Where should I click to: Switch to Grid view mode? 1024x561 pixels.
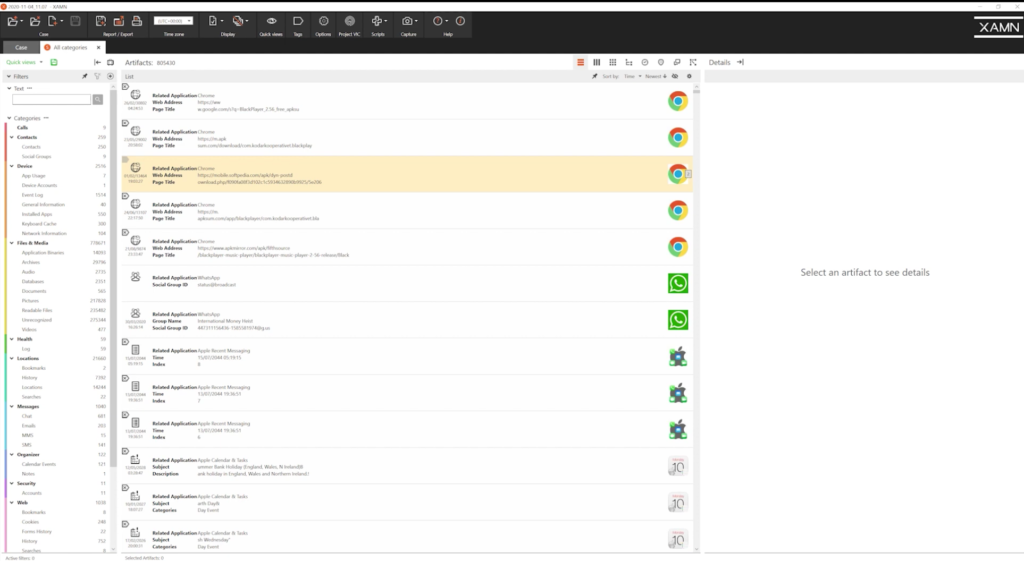pyautogui.click(x=613, y=62)
